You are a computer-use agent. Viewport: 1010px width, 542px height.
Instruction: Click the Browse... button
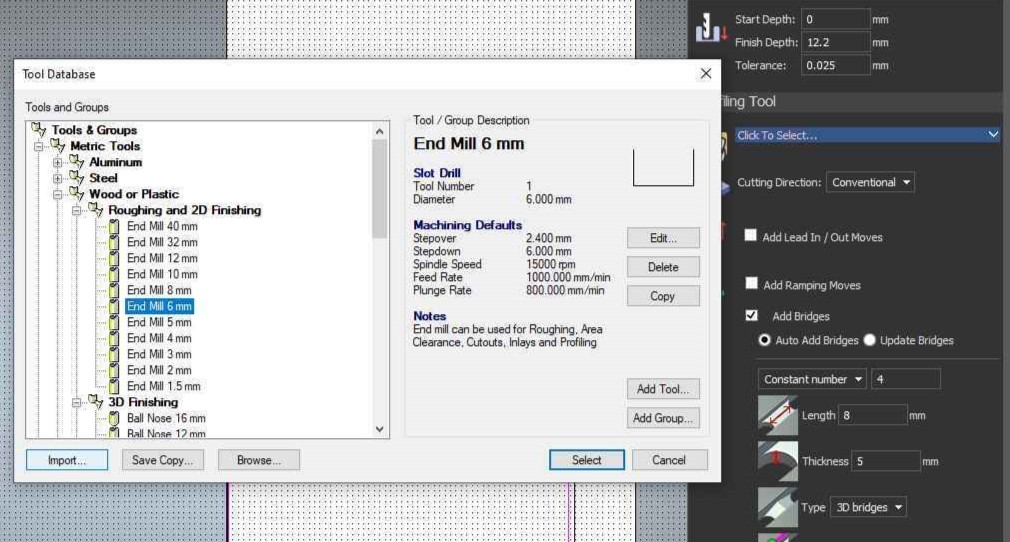tap(258, 460)
